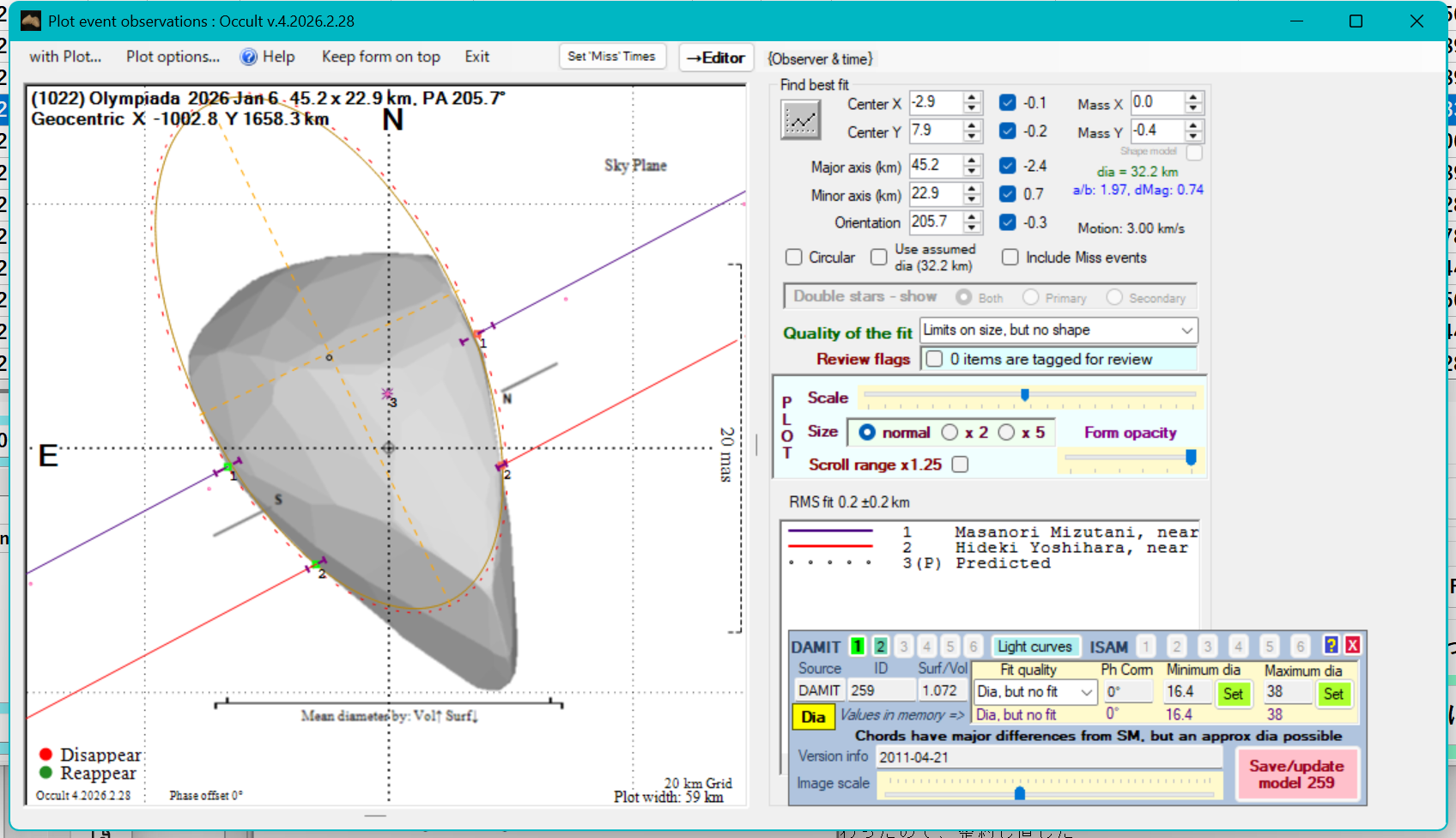
Task: Click the Find best fit graph icon
Action: (800, 120)
